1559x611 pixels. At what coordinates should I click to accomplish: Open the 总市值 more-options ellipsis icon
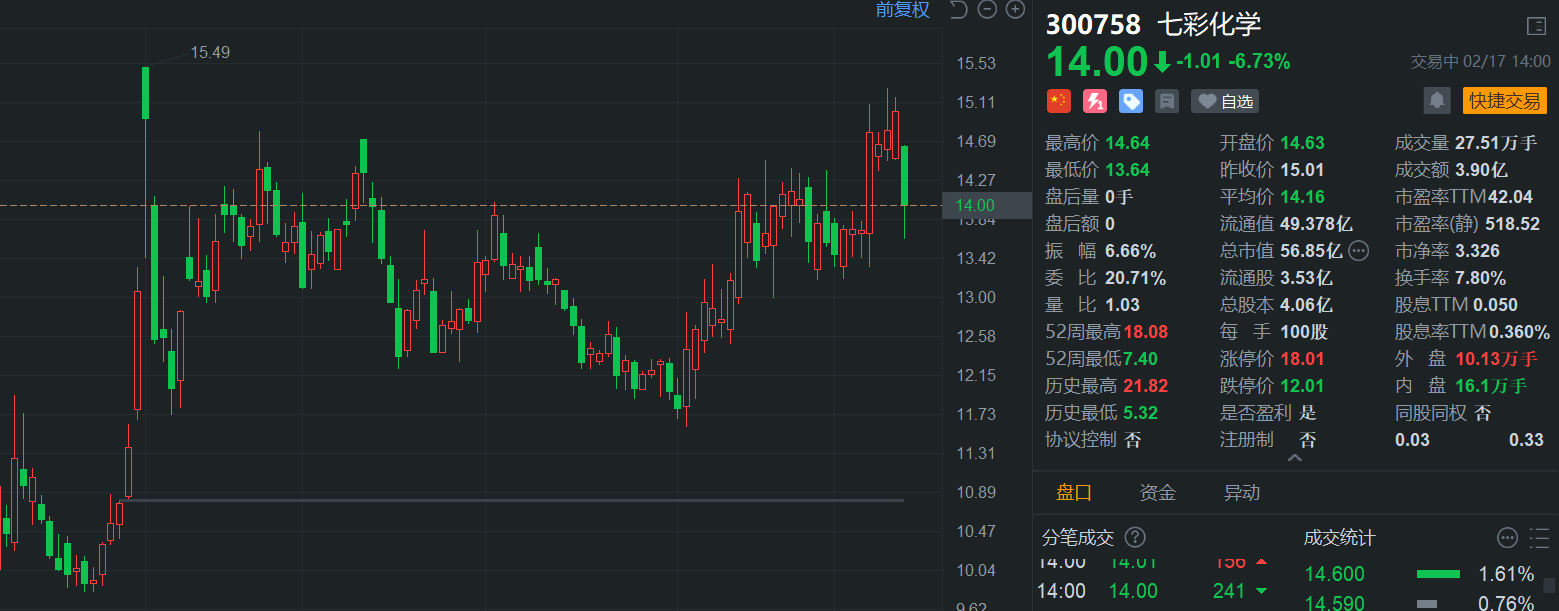pos(1358,250)
